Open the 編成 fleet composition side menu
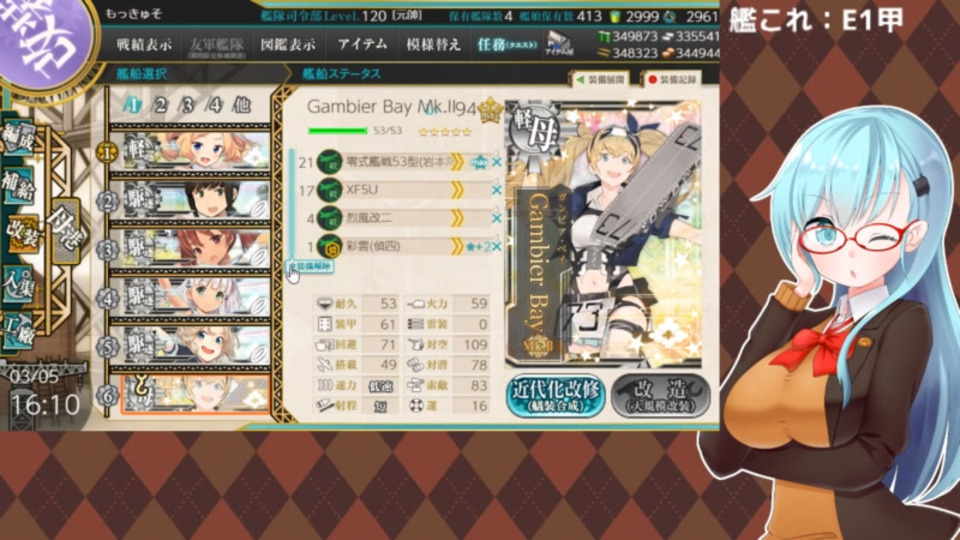The image size is (960, 540). pos(19,137)
